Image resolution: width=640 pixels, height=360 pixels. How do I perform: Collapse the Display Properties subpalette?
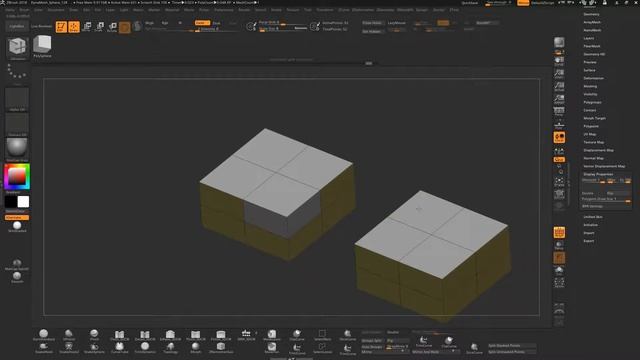pyautogui.click(x=598, y=174)
